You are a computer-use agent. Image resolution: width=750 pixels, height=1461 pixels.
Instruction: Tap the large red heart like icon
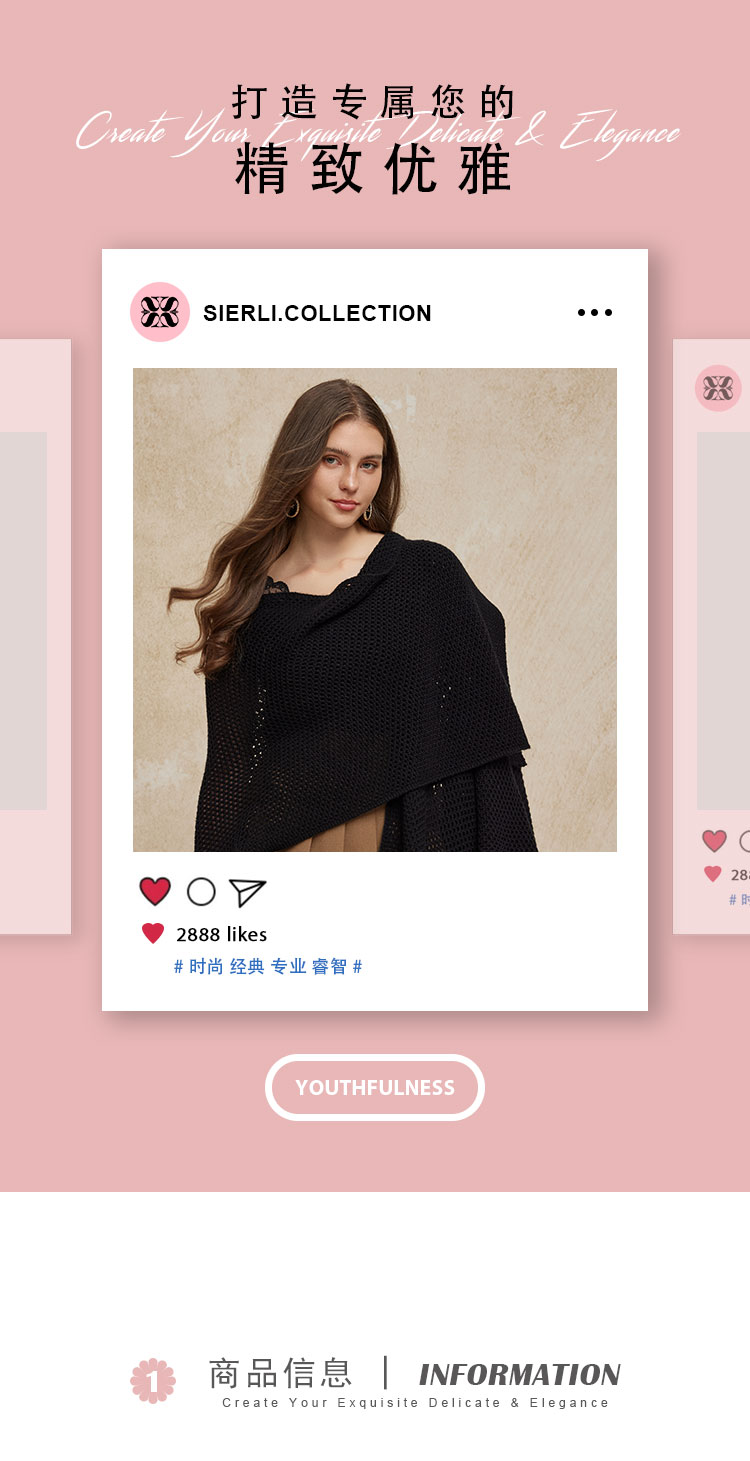coord(155,891)
